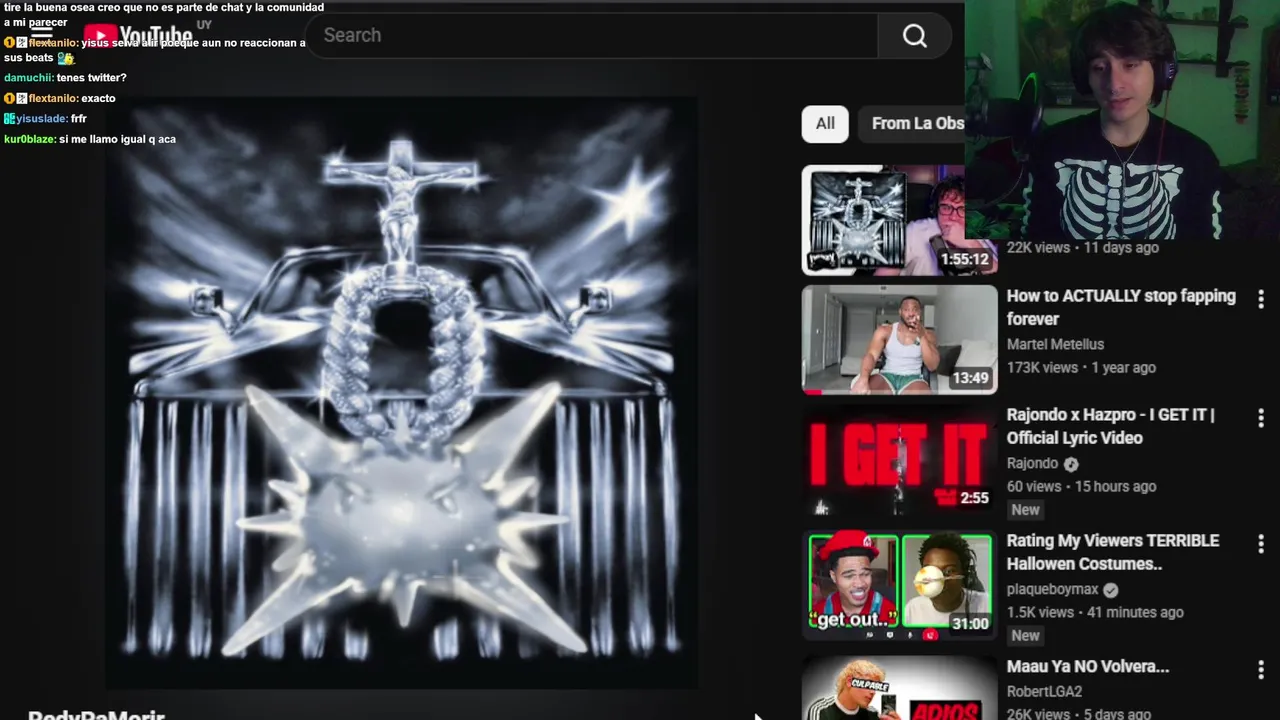Image resolution: width=1280 pixels, height=720 pixels.
Task: Open options menu for Rating My Viewers video
Action: [x=1261, y=544]
